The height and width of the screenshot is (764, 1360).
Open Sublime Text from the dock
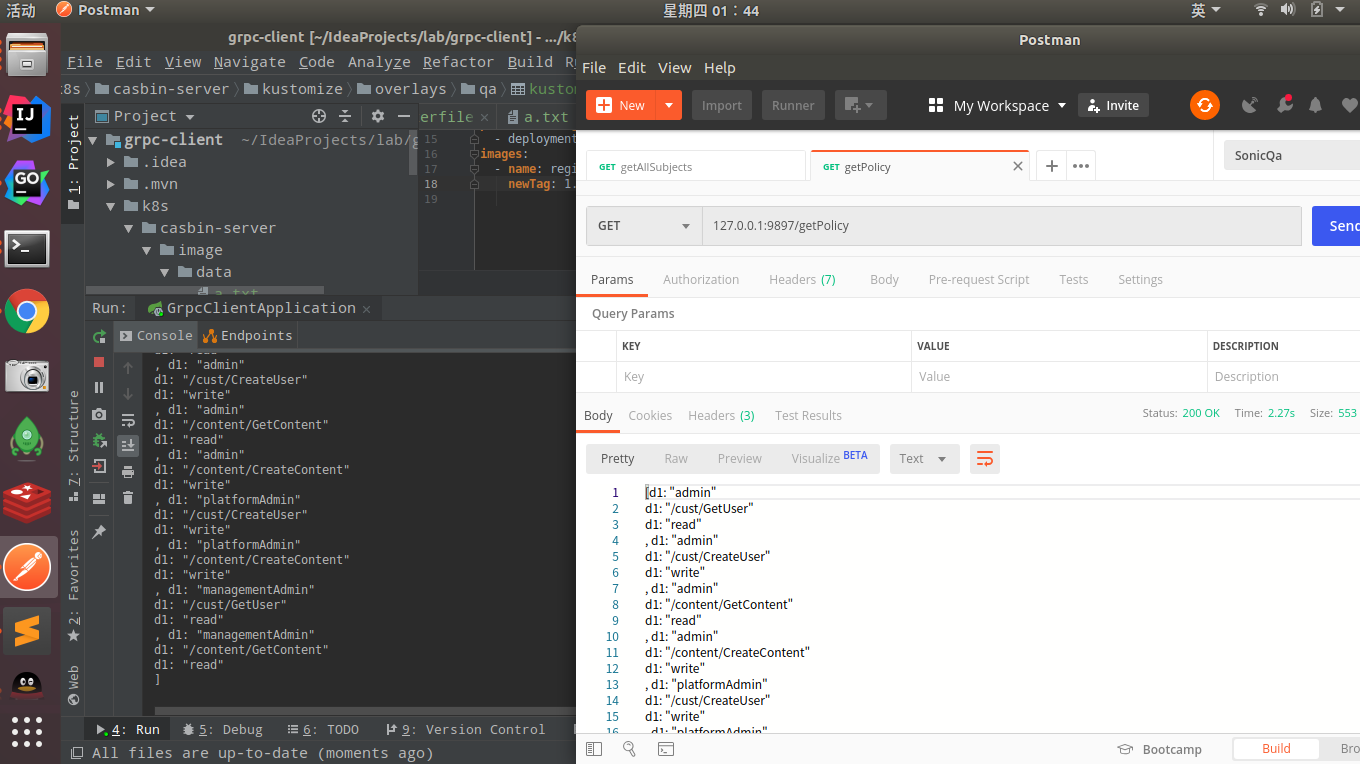point(27,631)
